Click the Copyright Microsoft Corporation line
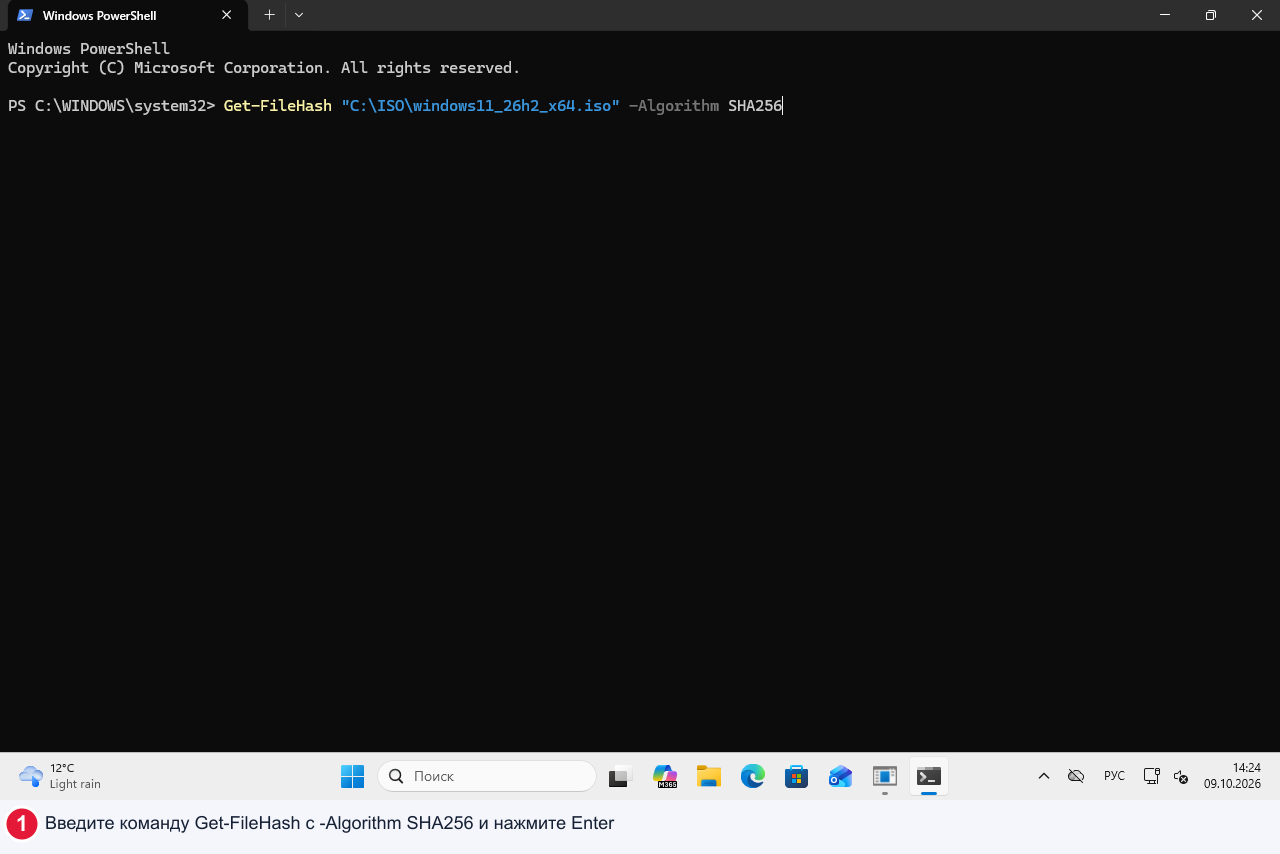1280x854 pixels. 264,68
